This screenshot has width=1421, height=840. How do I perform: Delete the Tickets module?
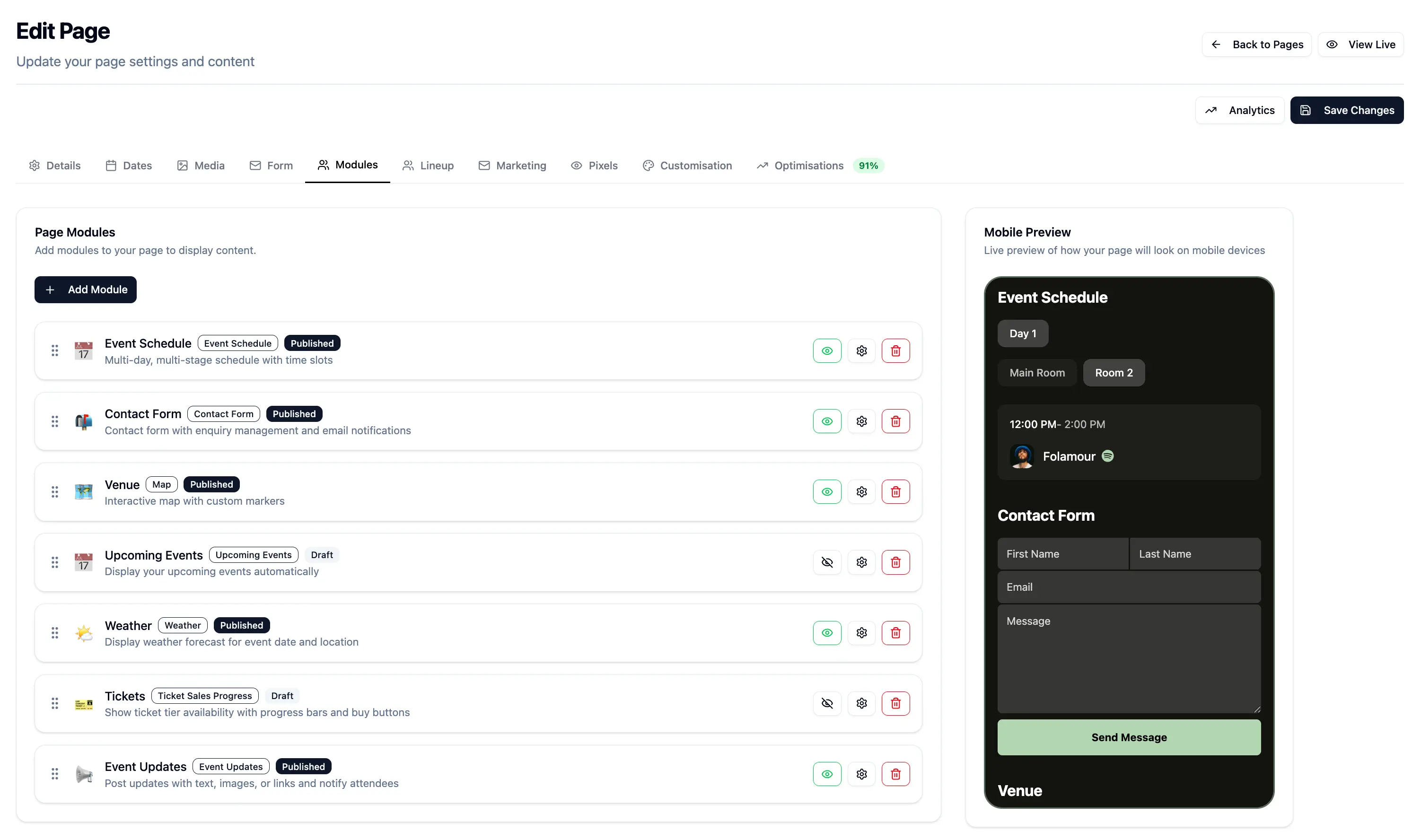pyautogui.click(x=895, y=703)
